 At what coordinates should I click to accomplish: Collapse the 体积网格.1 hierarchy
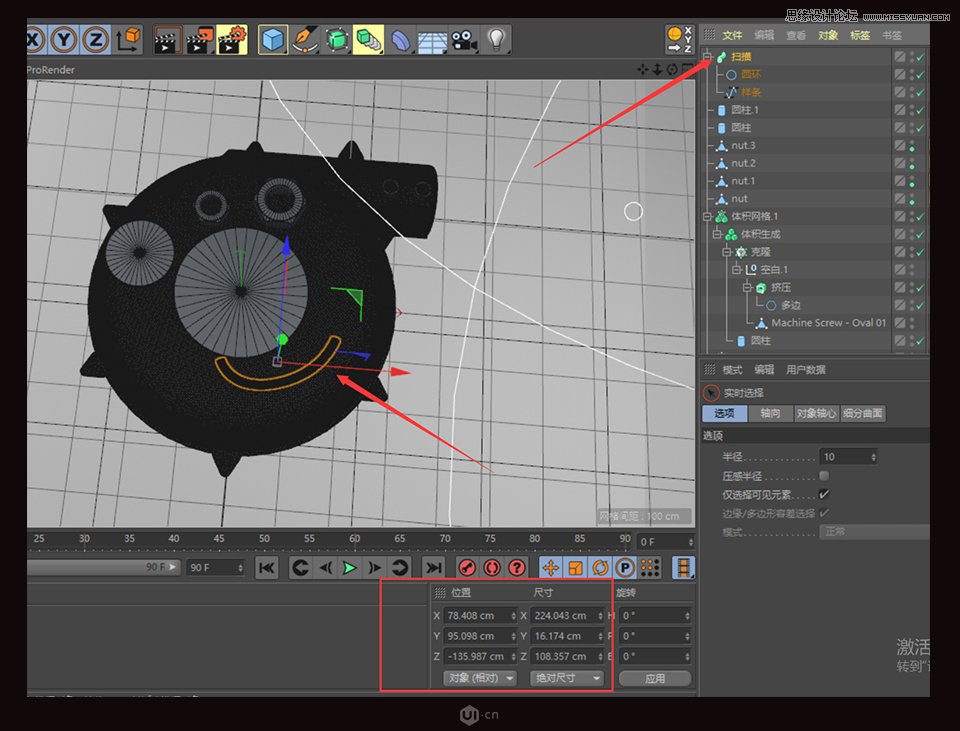point(706,215)
